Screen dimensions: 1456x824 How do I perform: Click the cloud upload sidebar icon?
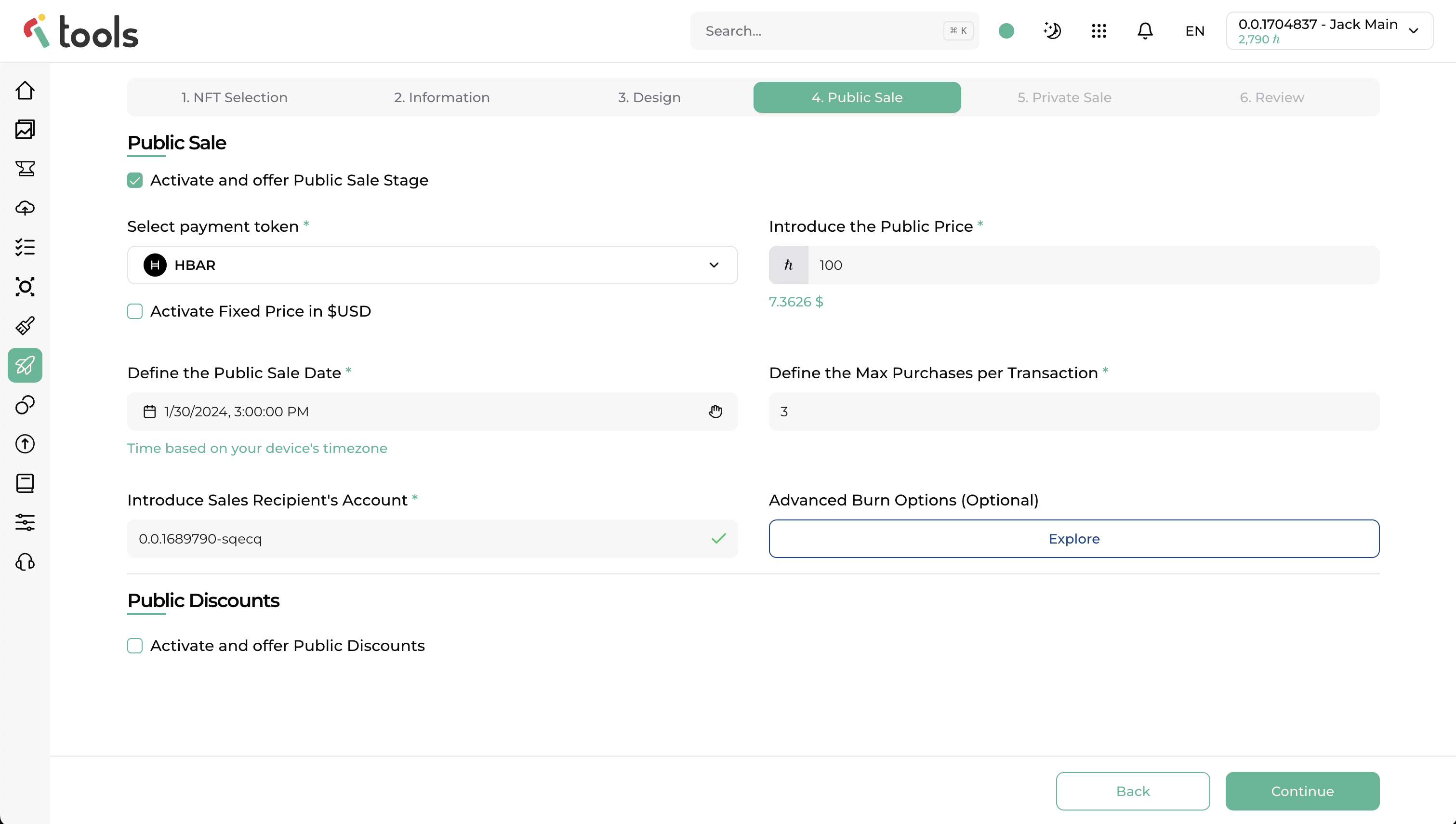(25, 208)
